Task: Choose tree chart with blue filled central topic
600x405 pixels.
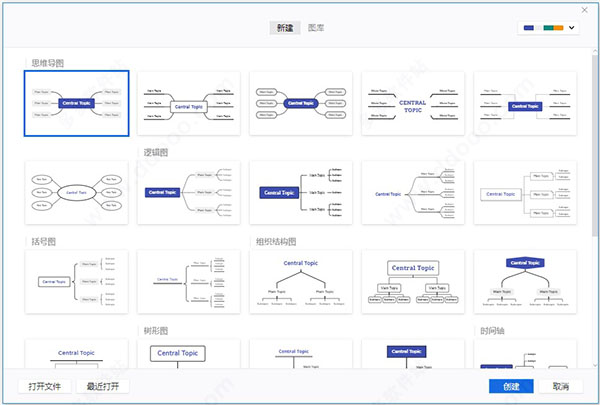Action: click(x=413, y=354)
